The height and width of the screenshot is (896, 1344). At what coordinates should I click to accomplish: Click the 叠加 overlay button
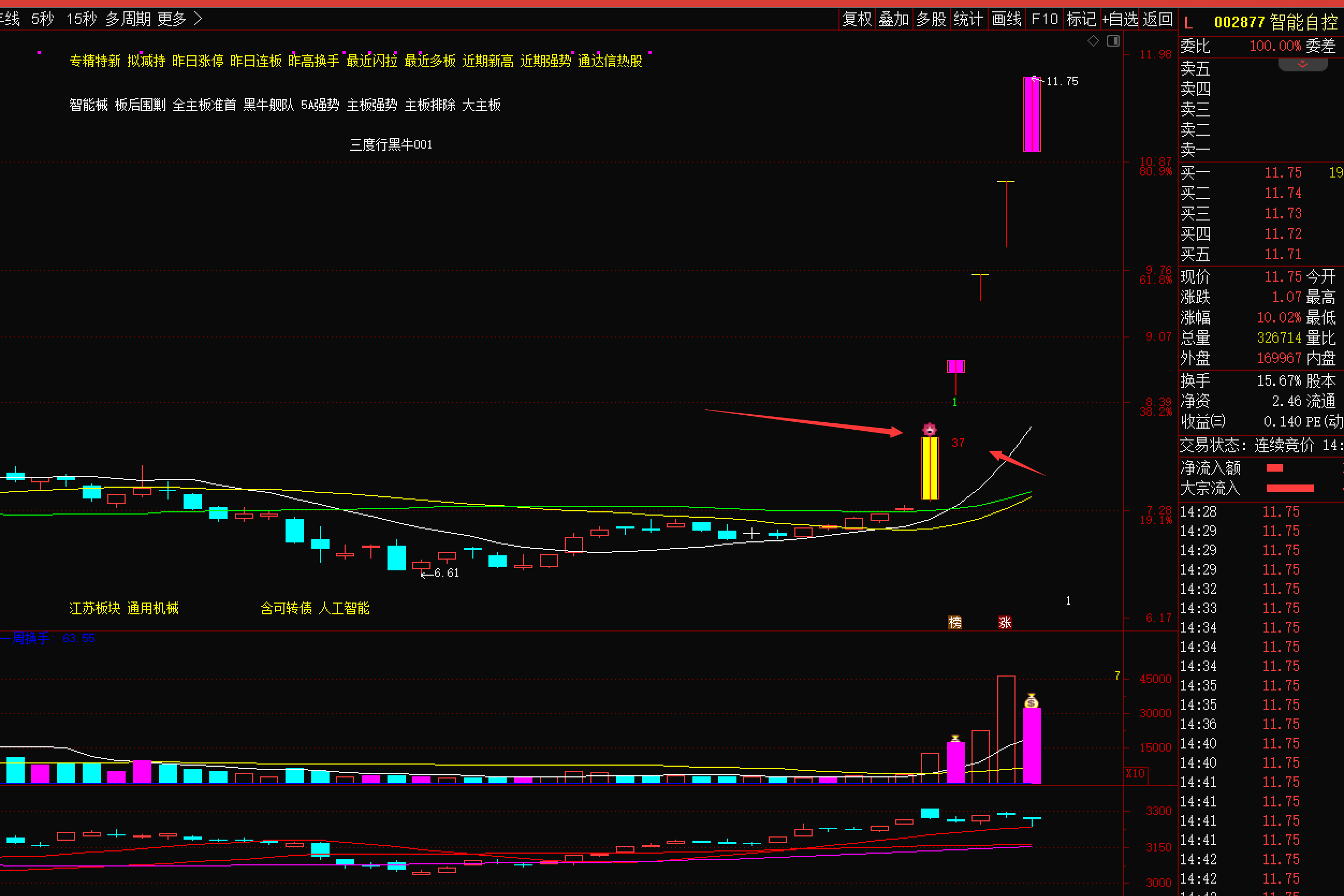pyautogui.click(x=894, y=19)
